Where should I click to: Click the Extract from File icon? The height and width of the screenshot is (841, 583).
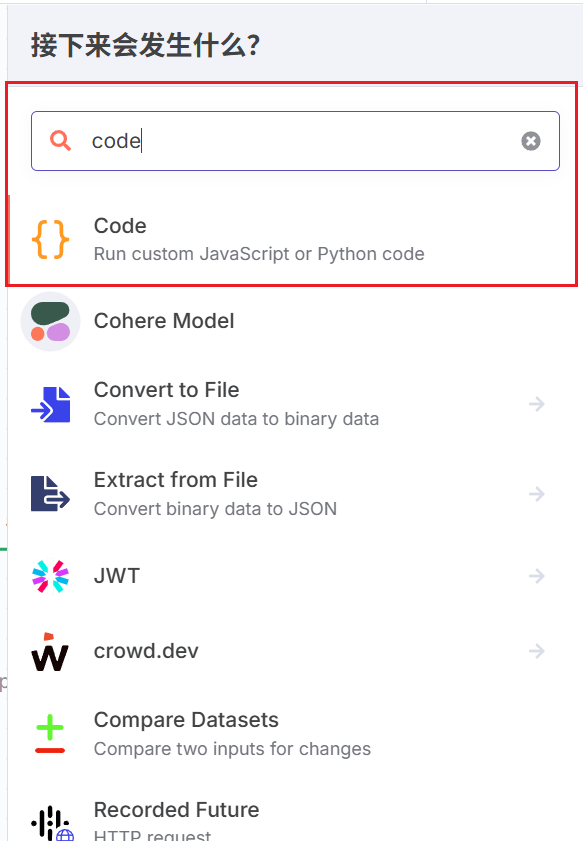(x=50, y=493)
